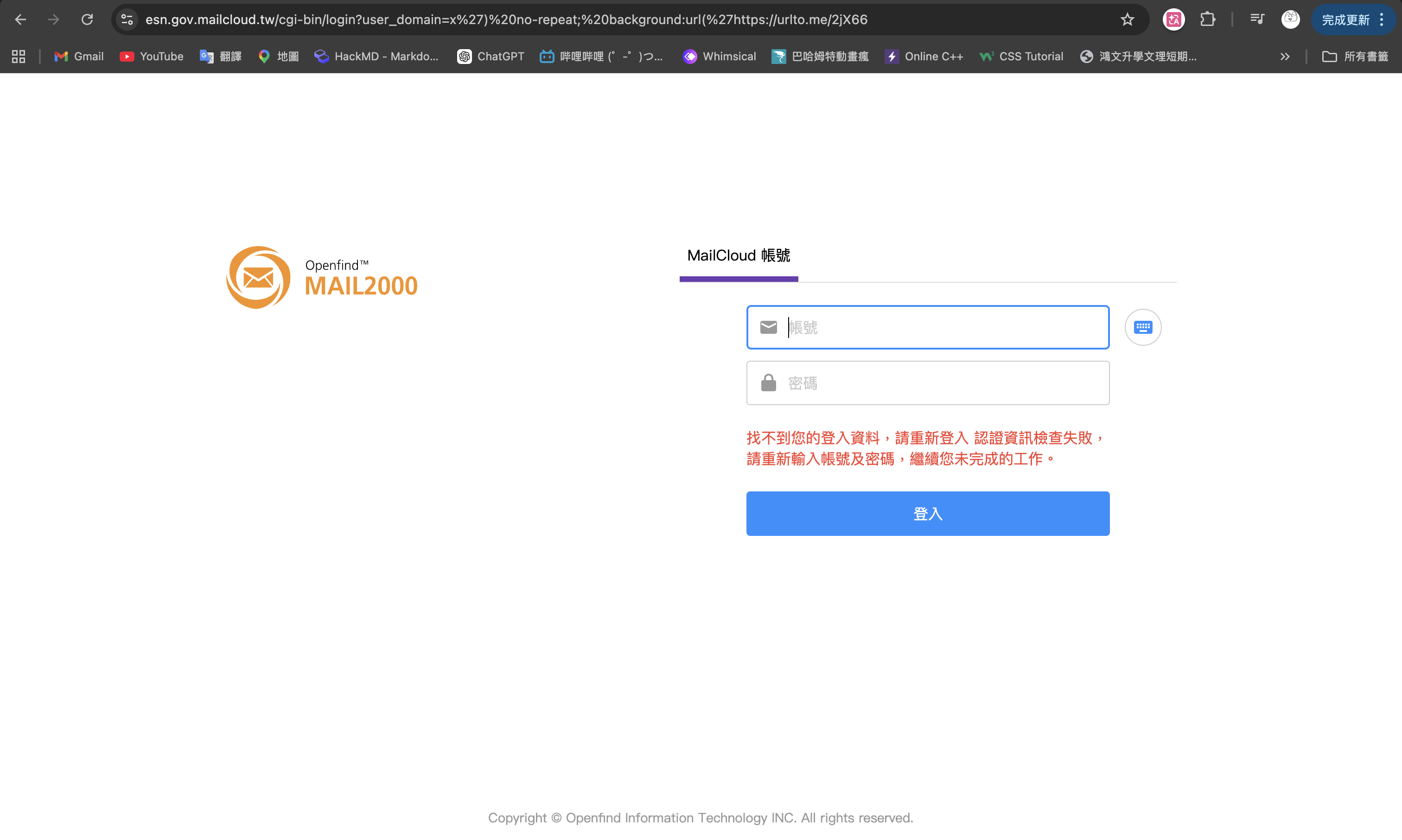The width and height of the screenshot is (1402, 840).
Task: Open the 巴哈姆特動畫瘋 bookmark
Action: pyautogui.click(x=820, y=57)
